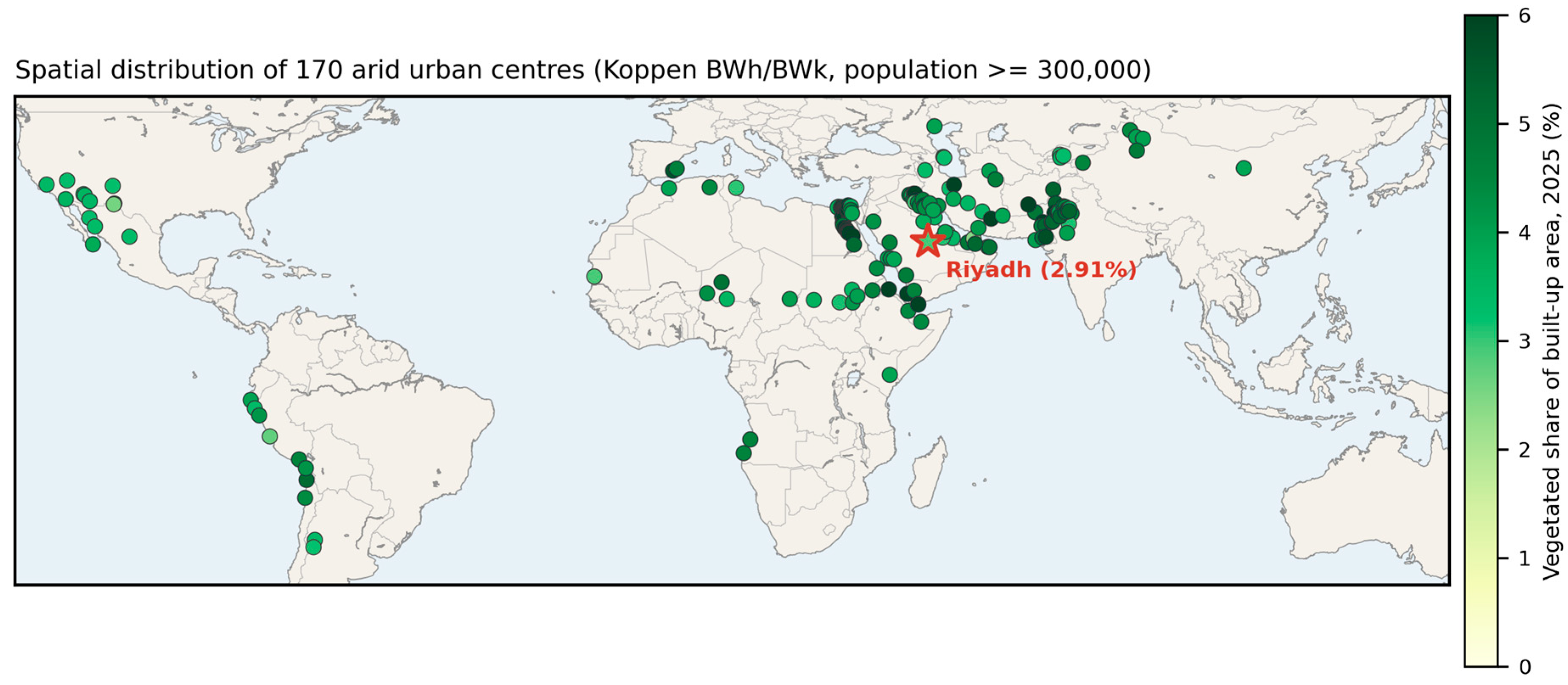This screenshot has width=1568, height=685.
Task: Click the colorbar tick label 0
Action: (1524, 667)
